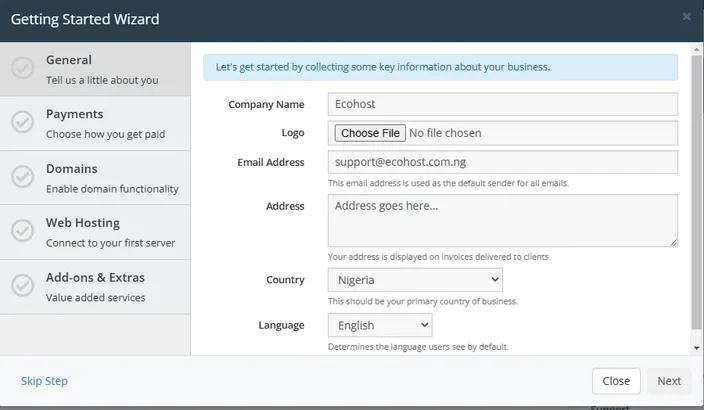
Task: Click the 'Country' label
Action: 285,279
